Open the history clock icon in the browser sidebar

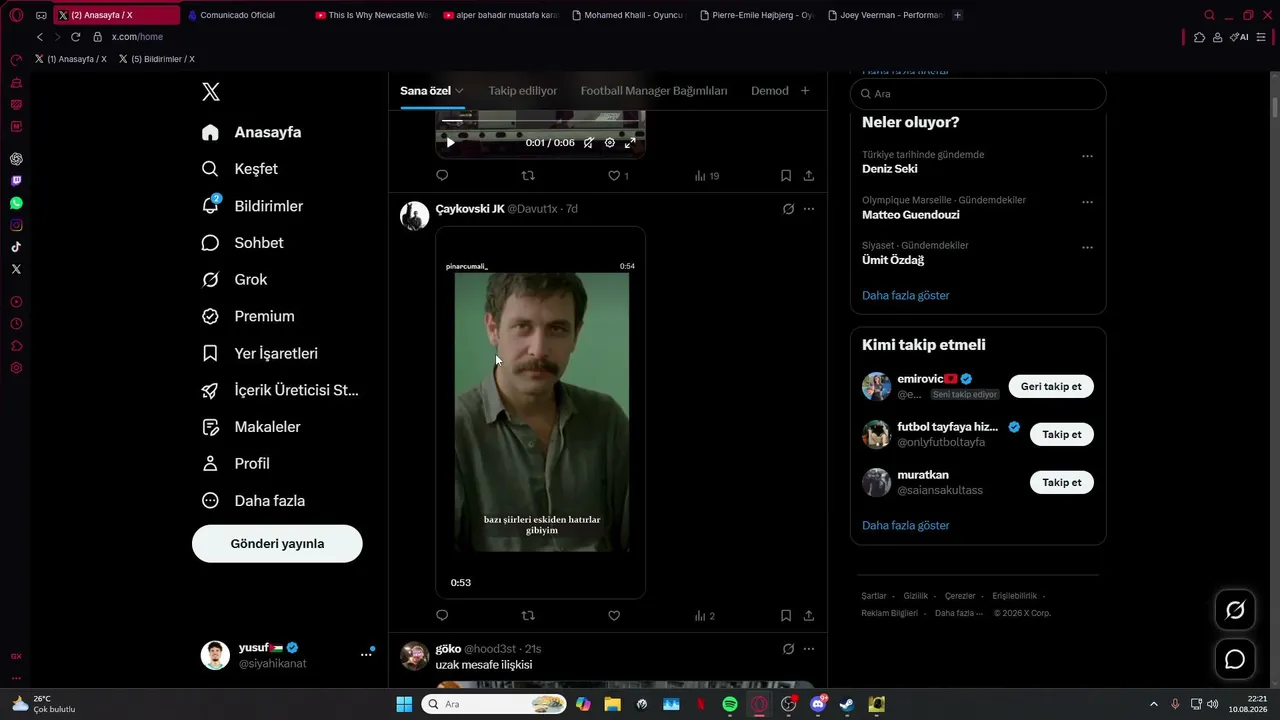click(x=16, y=324)
